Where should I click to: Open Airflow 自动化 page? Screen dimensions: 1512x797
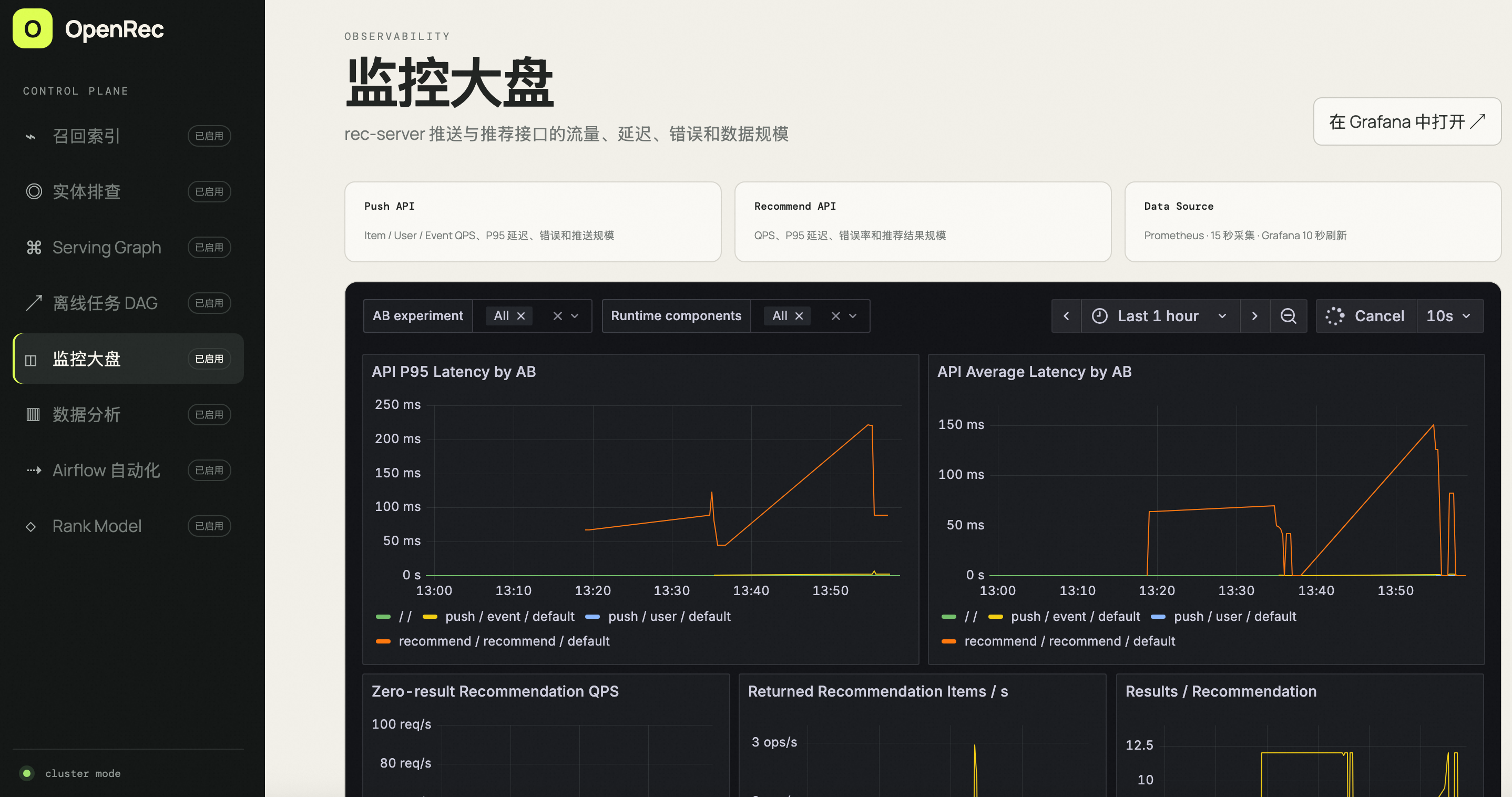coord(128,470)
